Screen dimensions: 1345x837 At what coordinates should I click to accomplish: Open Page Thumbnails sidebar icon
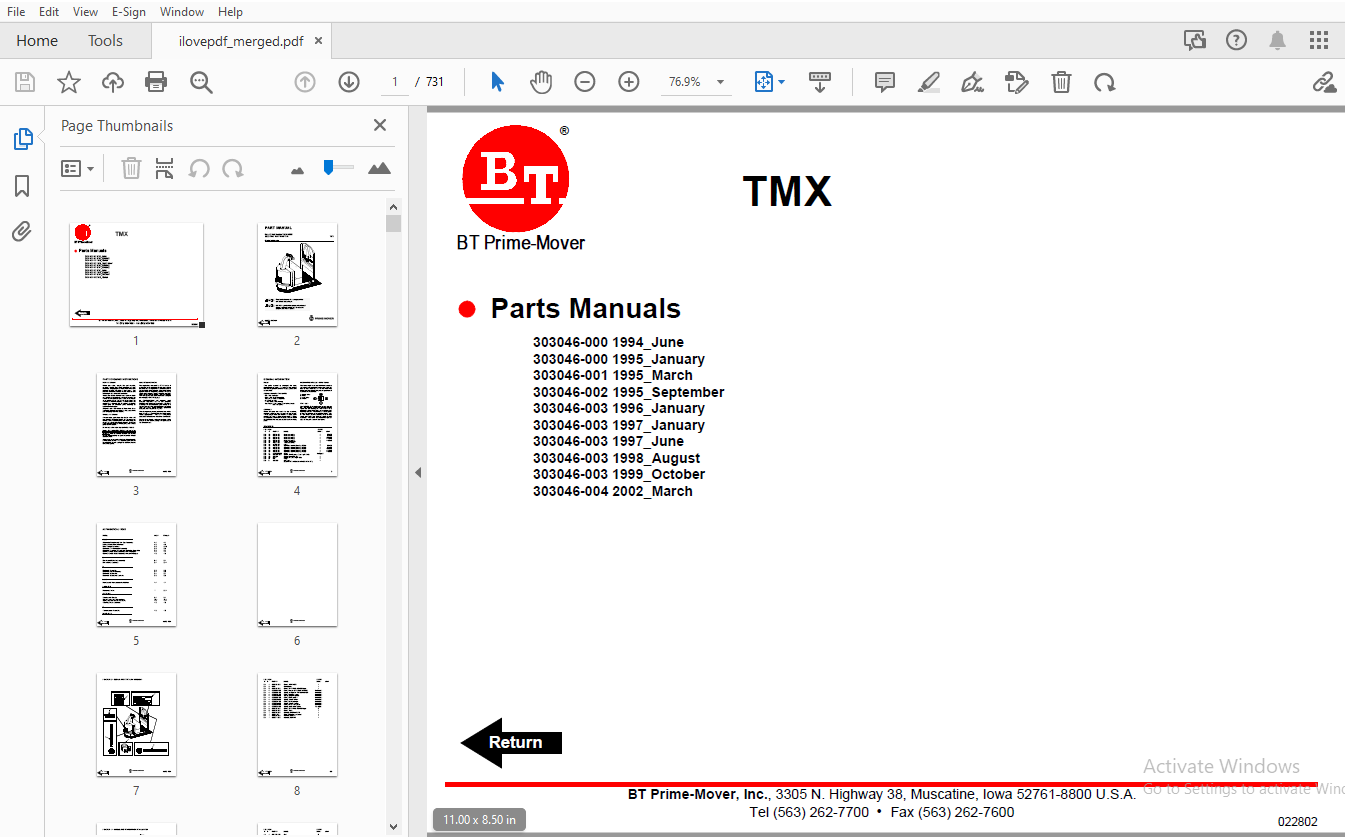coord(22,139)
